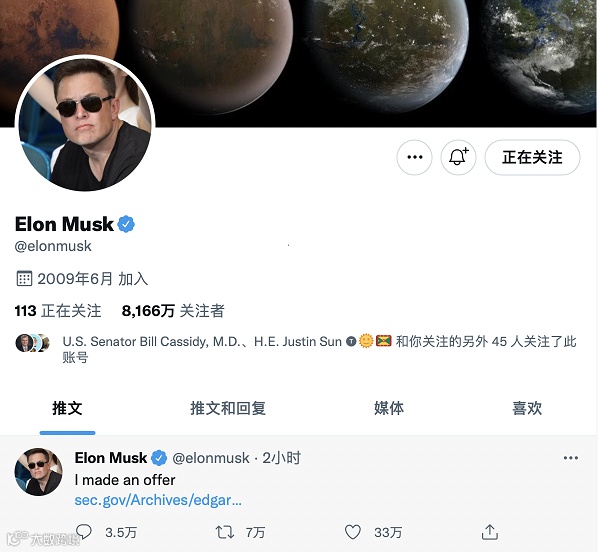Toggle the 正在关注 following button
Screen dimensions: 600x552
(532, 157)
